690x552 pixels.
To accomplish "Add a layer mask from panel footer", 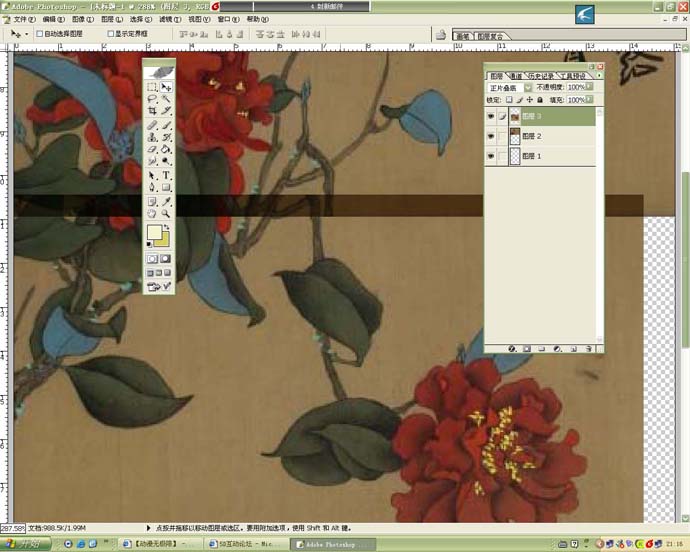I will pos(527,349).
